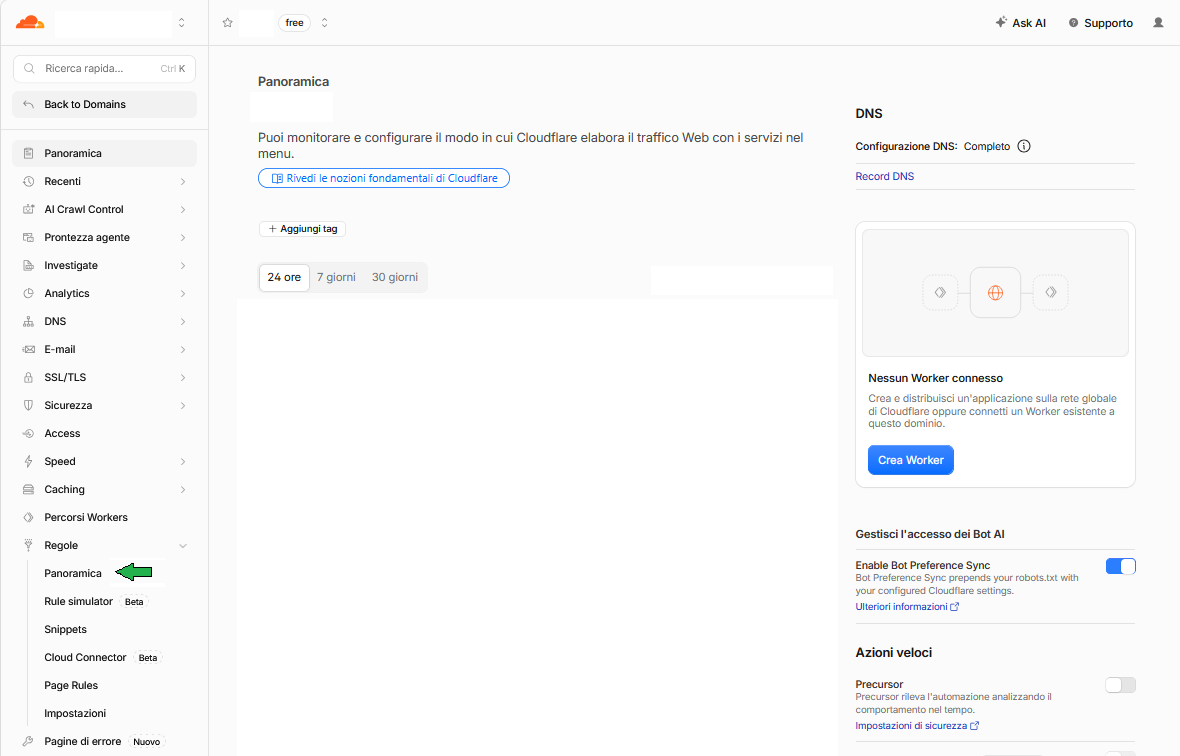
Task: Click the Pagine di errore wrench icon
Action: pyautogui.click(x=29, y=741)
